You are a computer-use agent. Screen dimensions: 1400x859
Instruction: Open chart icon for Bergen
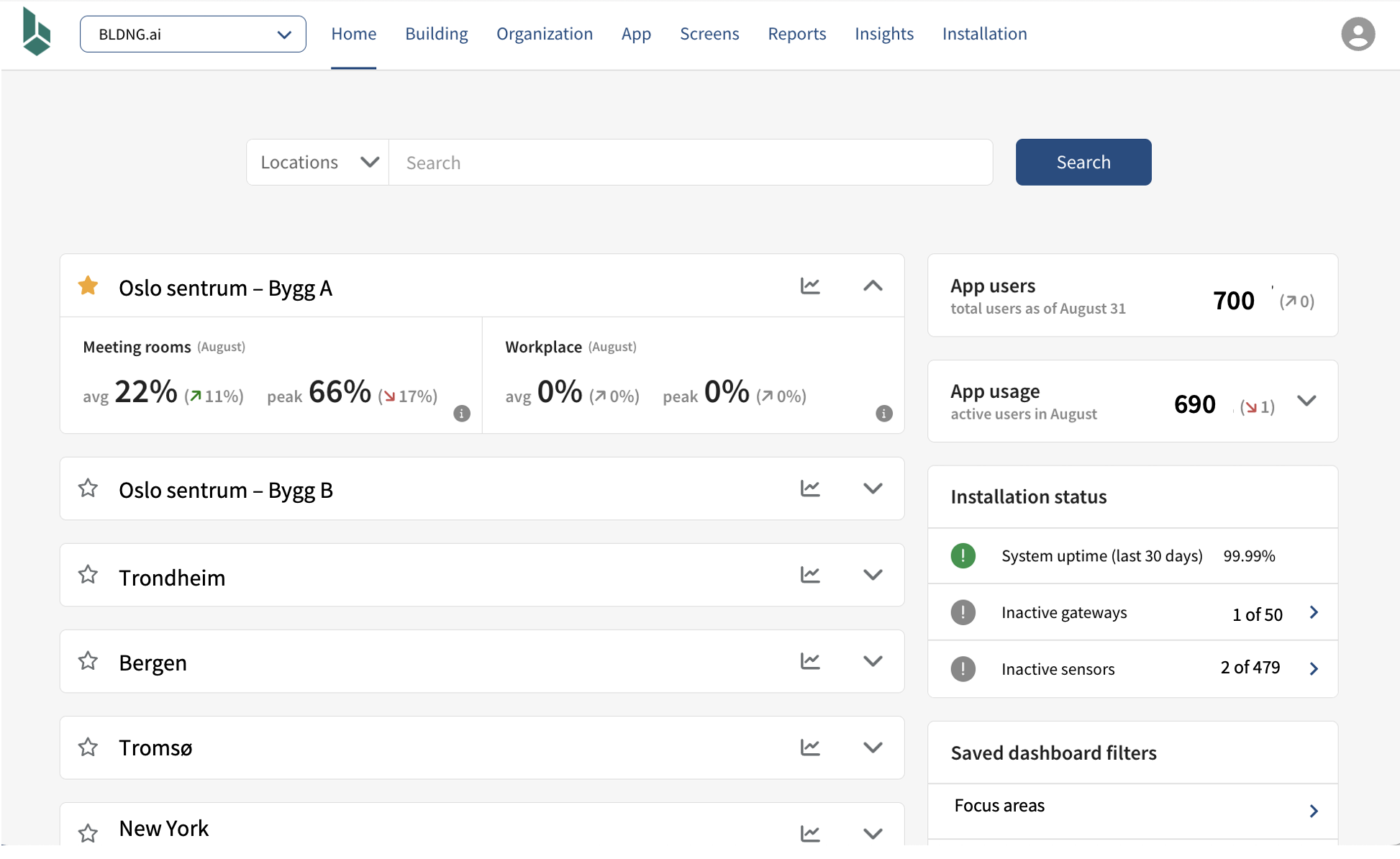[810, 660]
